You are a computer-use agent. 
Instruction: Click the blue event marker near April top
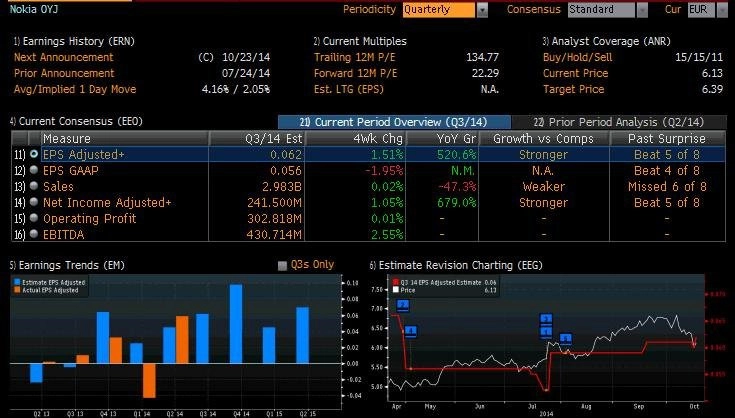pos(403,306)
